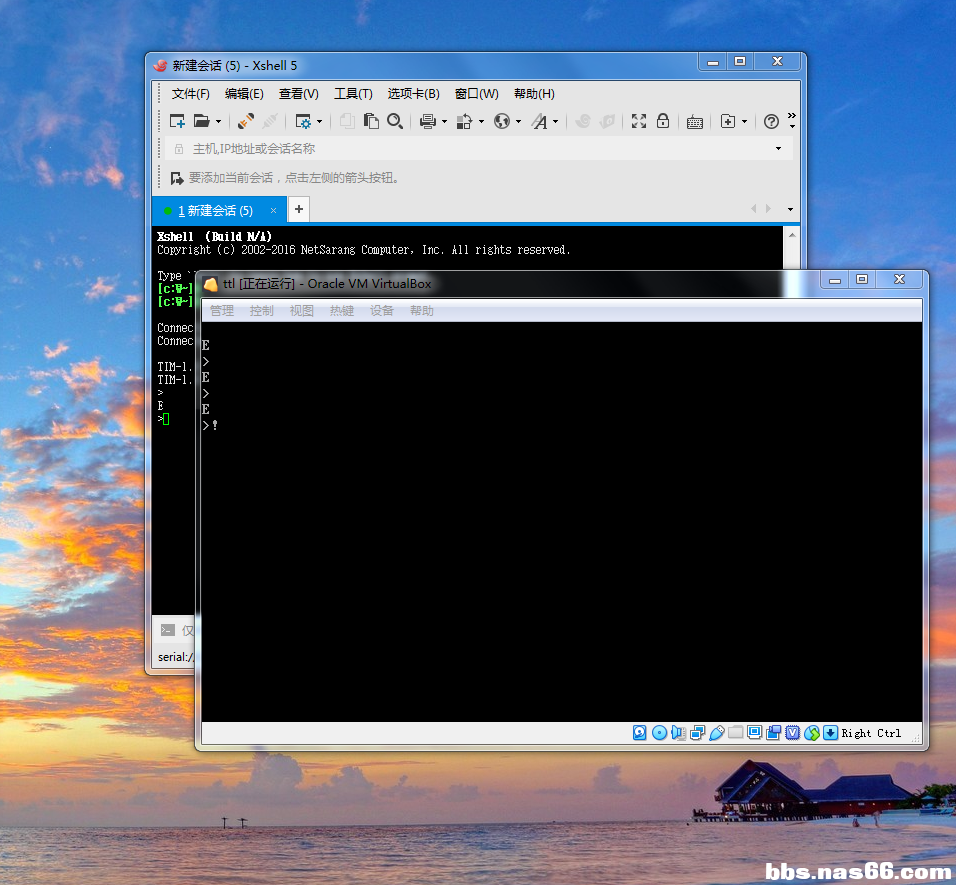This screenshot has width=956, height=885.
Task: Expand the Xshell toolbar overflow chevron
Action: [x=791, y=119]
